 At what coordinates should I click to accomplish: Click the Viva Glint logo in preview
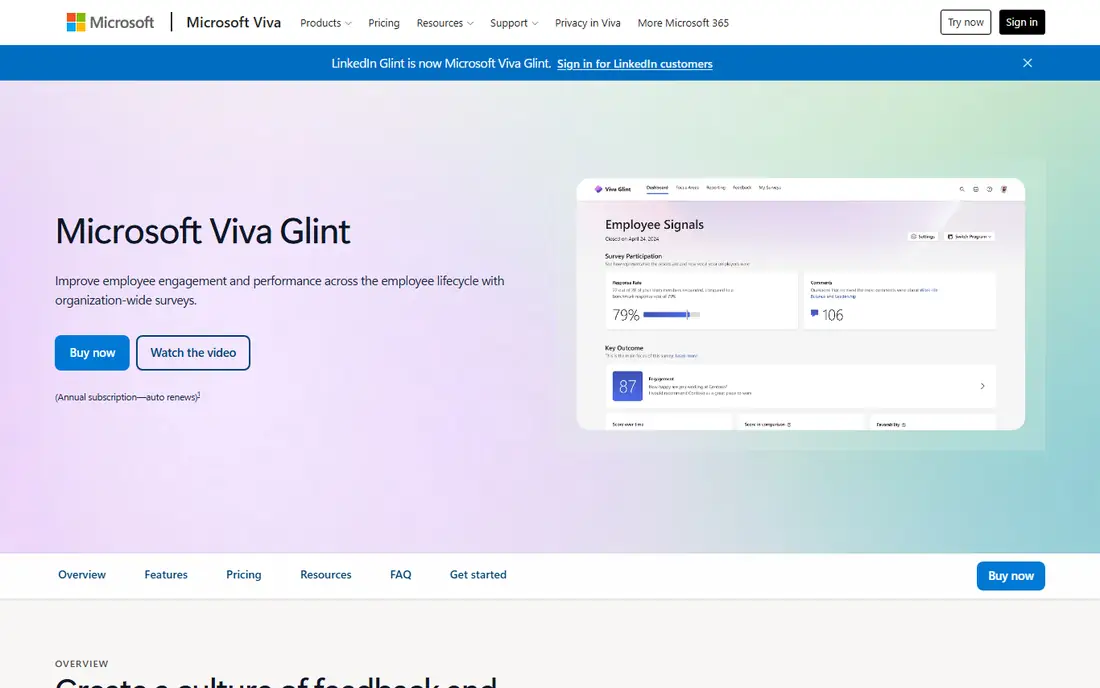[612, 189]
